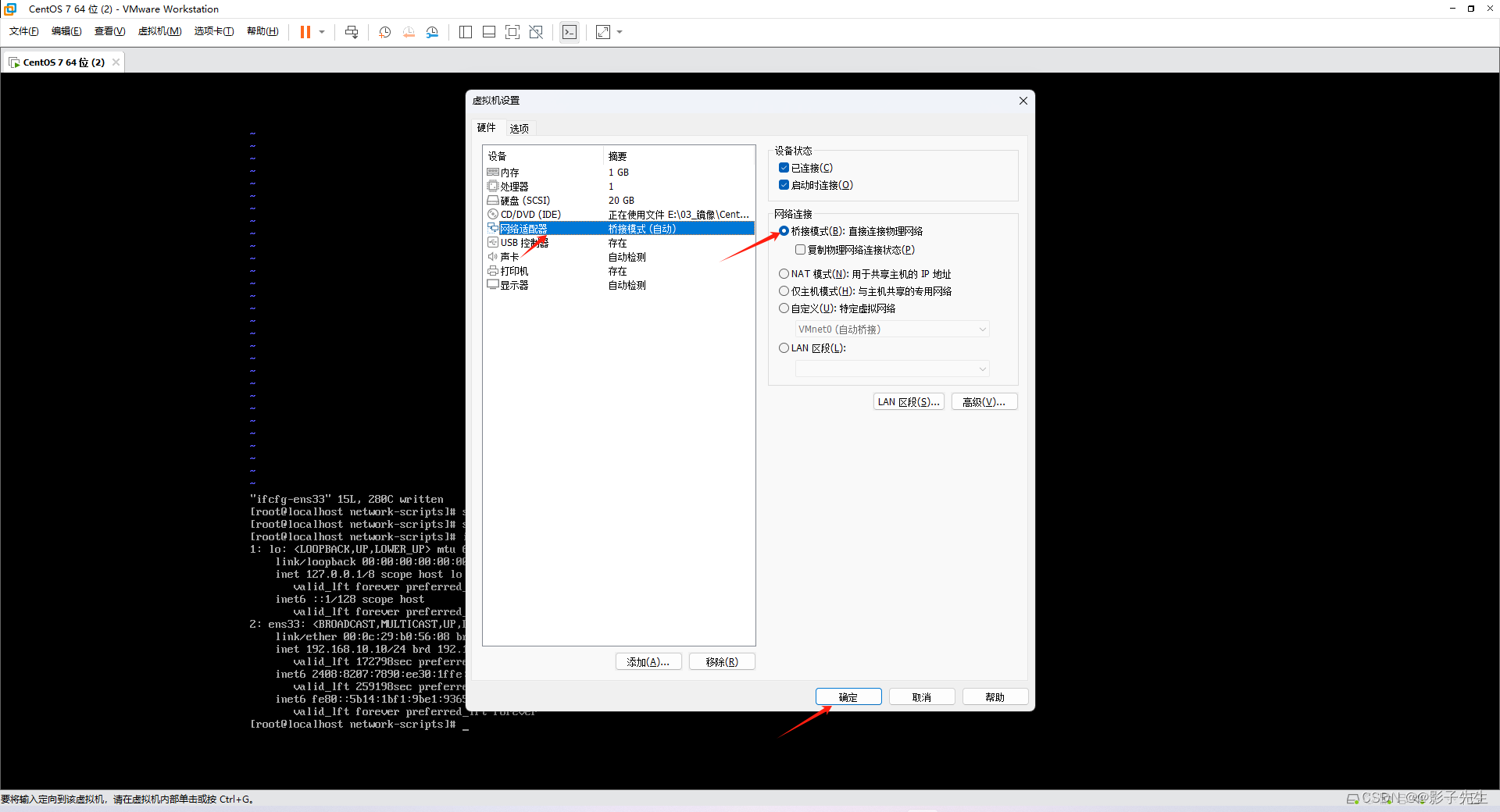Open the stretch display dropdown arrow
This screenshot has width=1500, height=812.
click(620, 32)
